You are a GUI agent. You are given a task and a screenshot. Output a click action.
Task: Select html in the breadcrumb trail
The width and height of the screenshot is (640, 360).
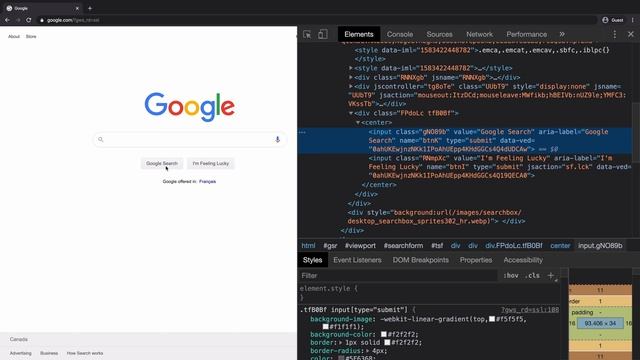pos(308,246)
